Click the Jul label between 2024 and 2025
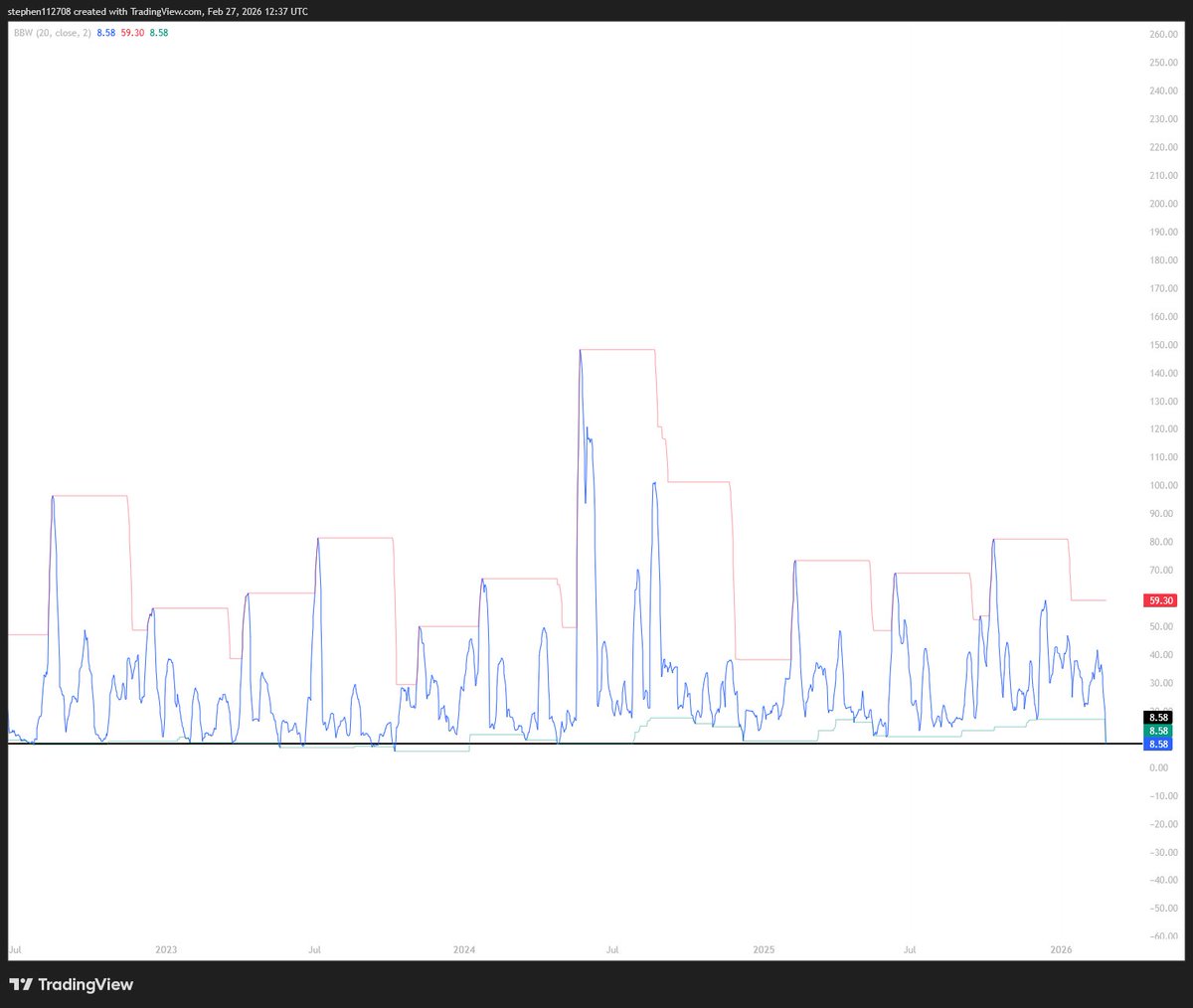Screen dimensions: 1193x1008 612,949
